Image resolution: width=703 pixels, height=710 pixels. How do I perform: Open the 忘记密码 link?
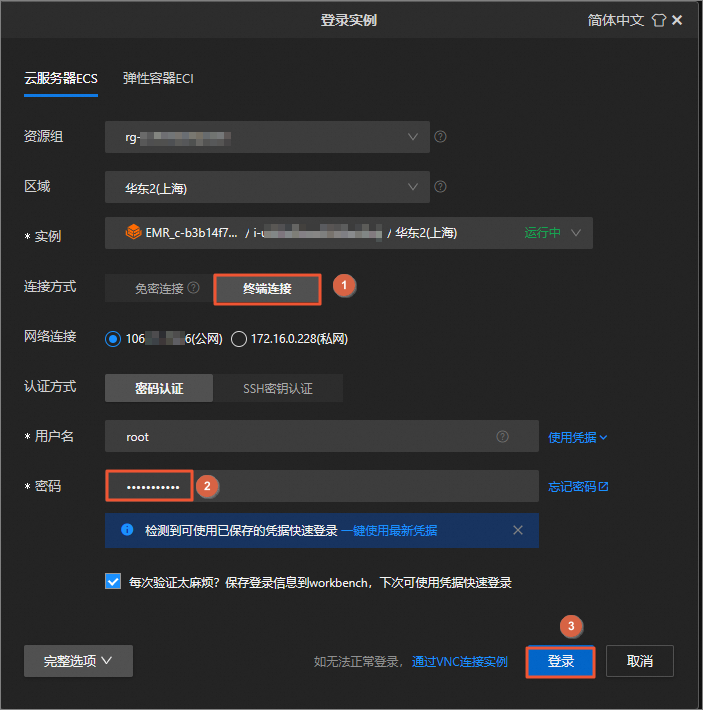click(578, 487)
